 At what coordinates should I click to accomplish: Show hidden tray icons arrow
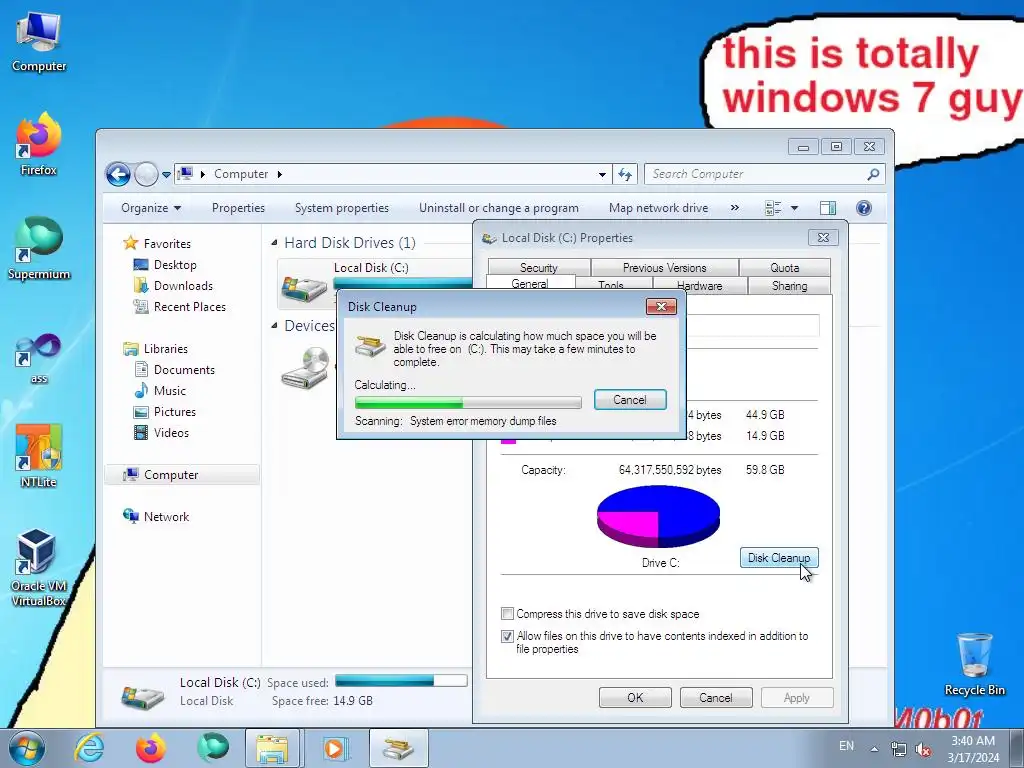tap(874, 748)
